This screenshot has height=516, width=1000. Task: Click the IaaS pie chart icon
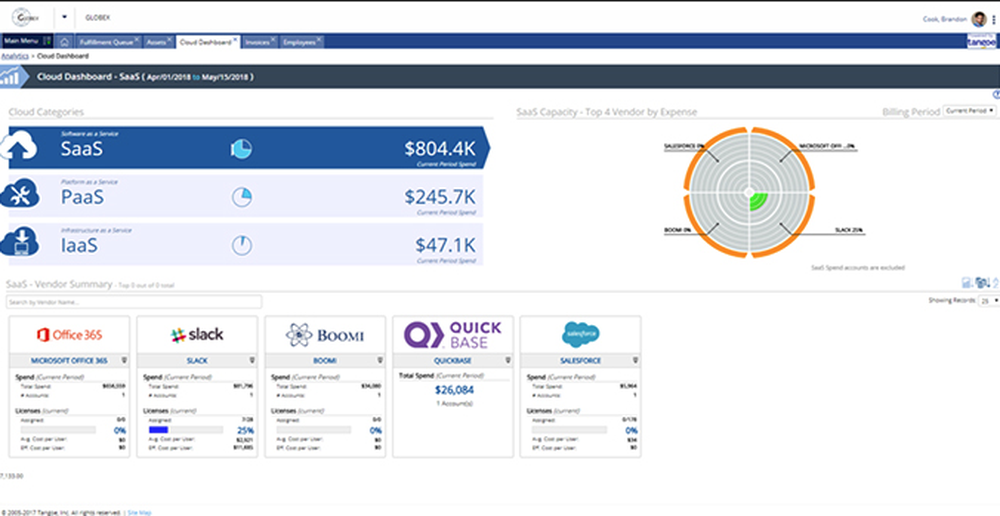242,246
